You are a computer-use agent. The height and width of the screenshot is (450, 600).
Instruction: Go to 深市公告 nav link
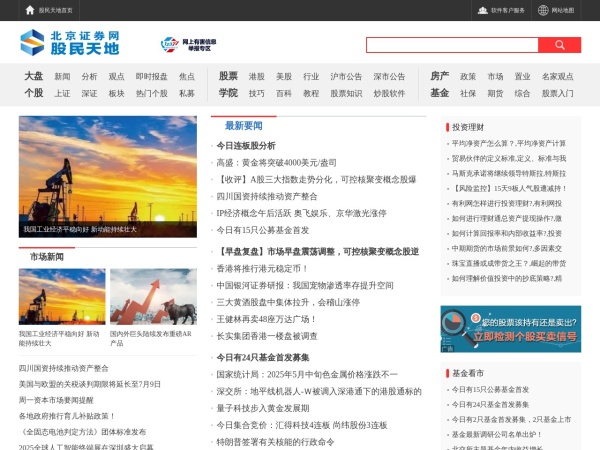click(x=389, y=77)
